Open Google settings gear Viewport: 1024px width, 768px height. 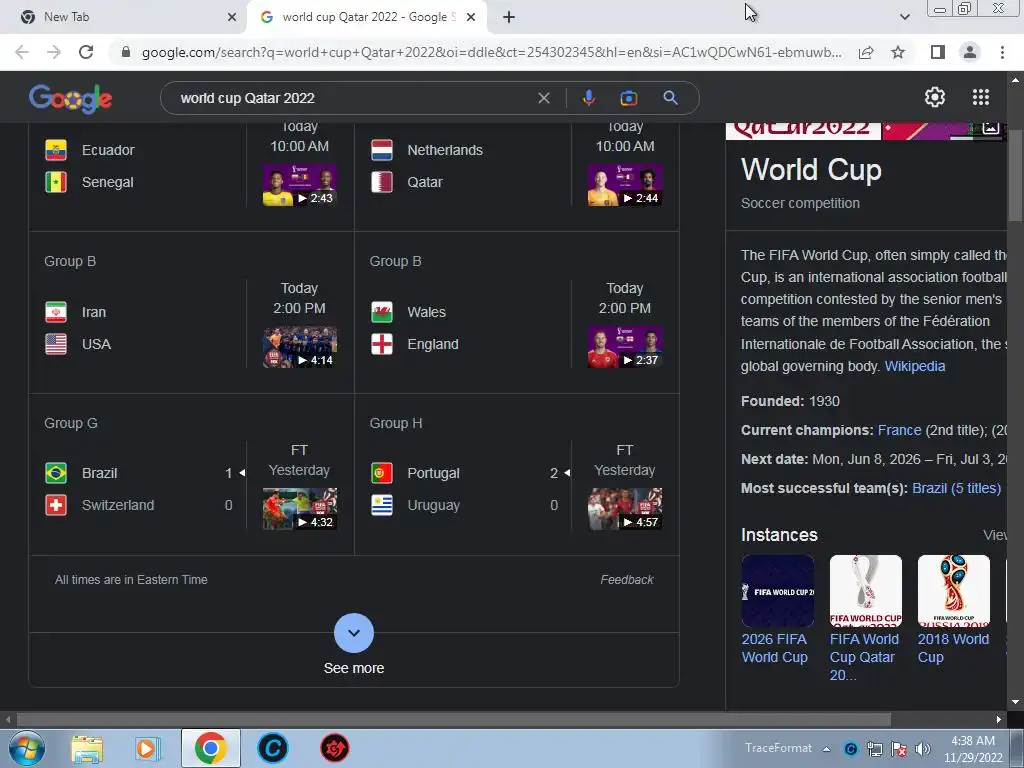tap(935, 97)
